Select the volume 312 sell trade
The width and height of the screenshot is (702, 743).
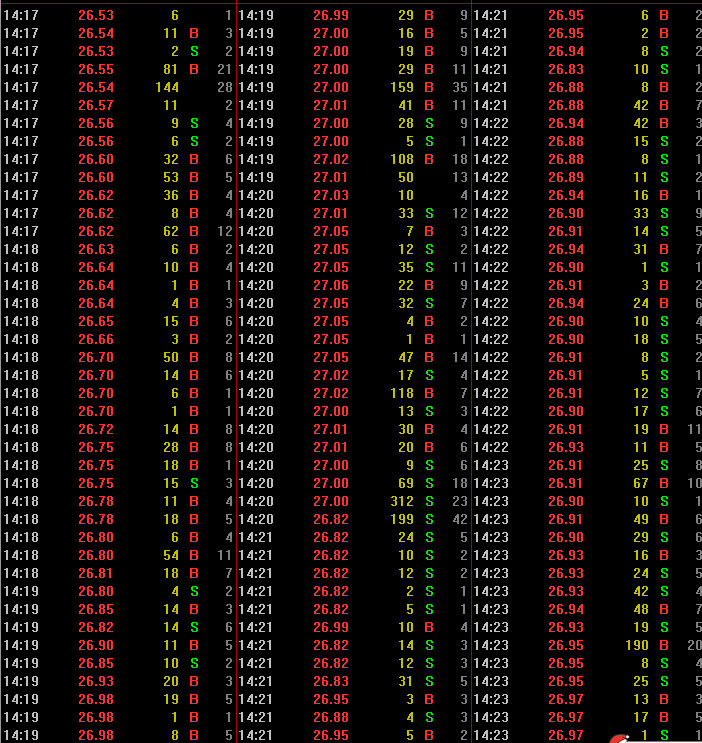pyautogui.click(x=402, y=501)
